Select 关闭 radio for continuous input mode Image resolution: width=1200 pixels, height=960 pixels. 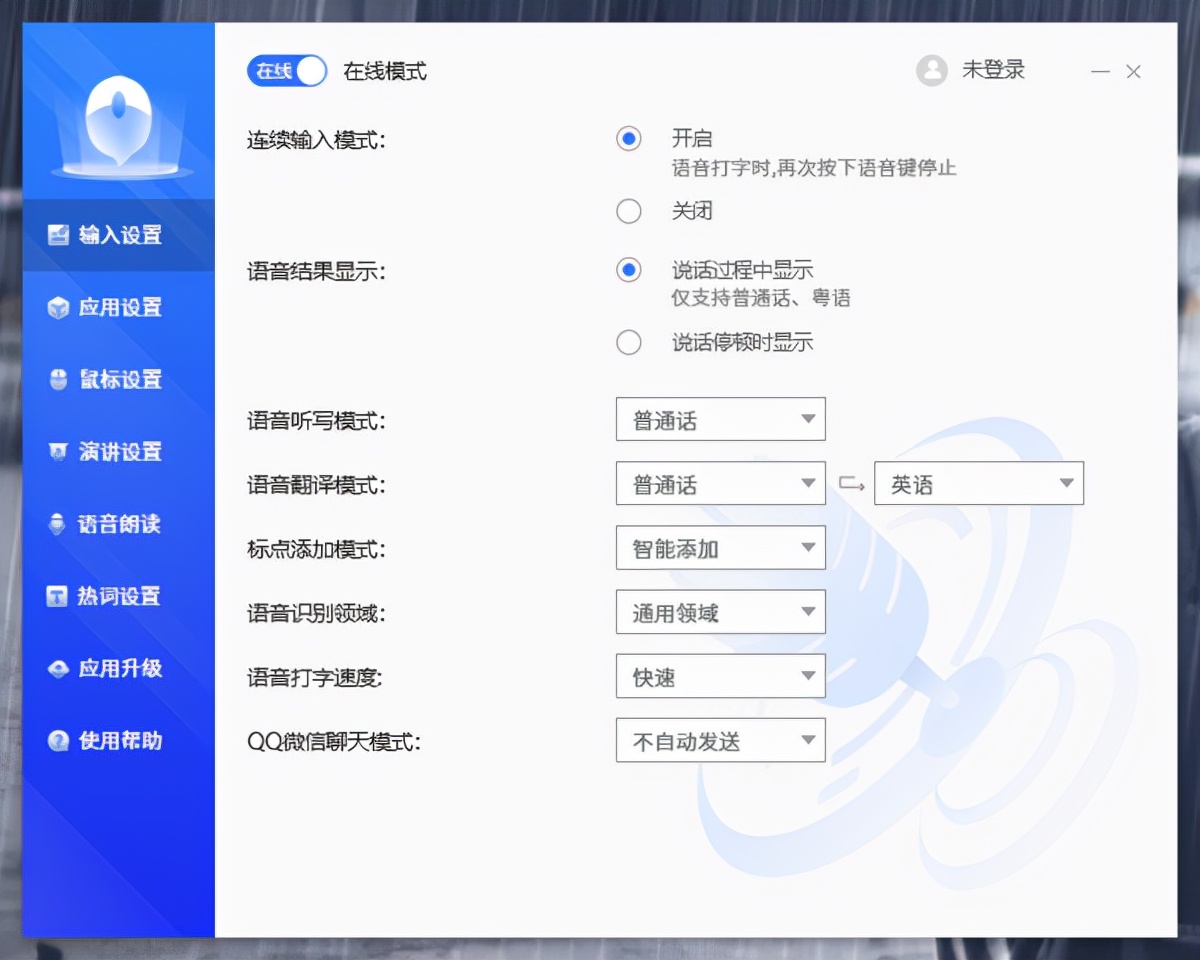[629, 211]
